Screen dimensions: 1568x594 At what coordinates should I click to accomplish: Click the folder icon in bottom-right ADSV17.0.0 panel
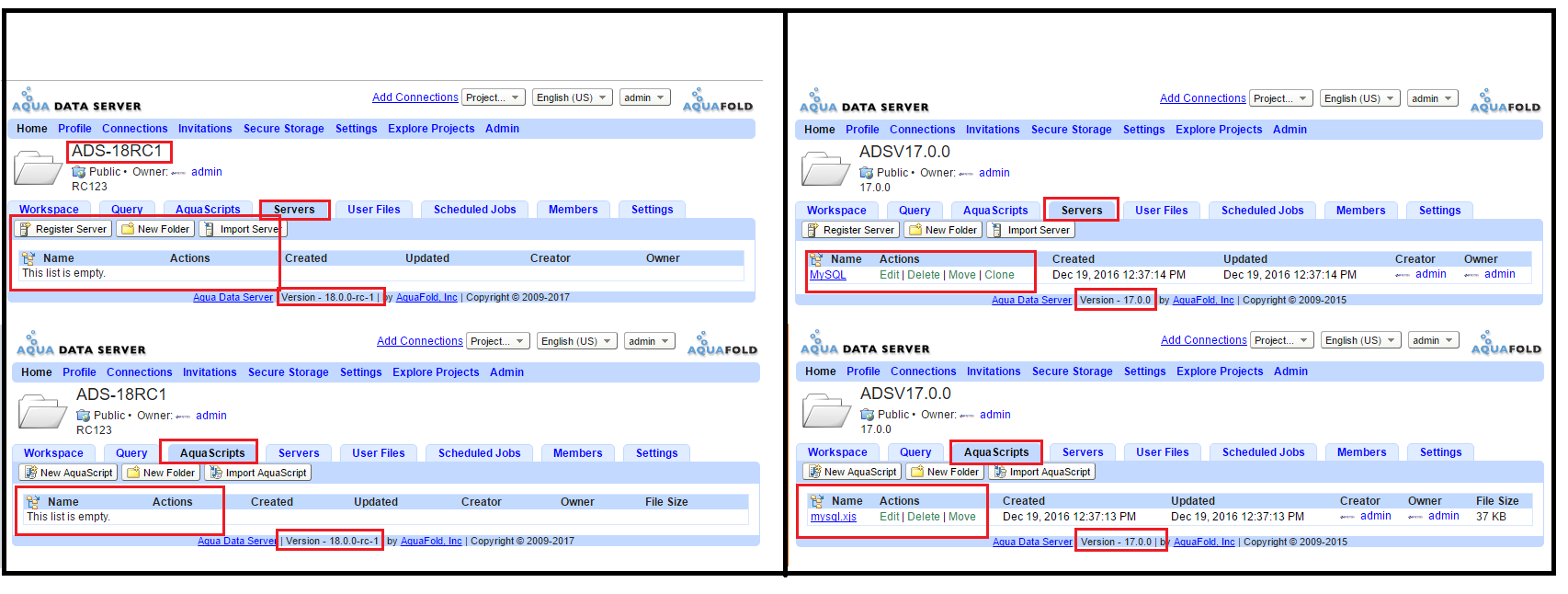826,412
